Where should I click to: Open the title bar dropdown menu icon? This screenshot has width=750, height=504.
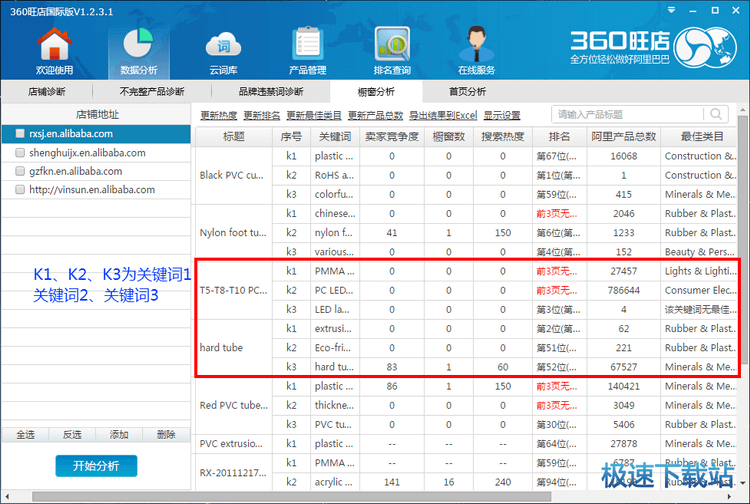coord(671,10)
